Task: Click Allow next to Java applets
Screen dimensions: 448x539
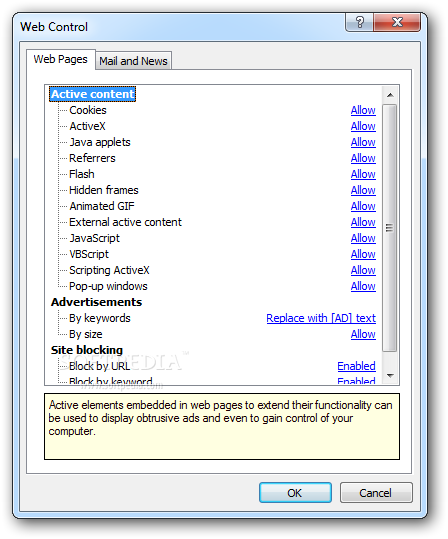Action: [x=363, y=142]
